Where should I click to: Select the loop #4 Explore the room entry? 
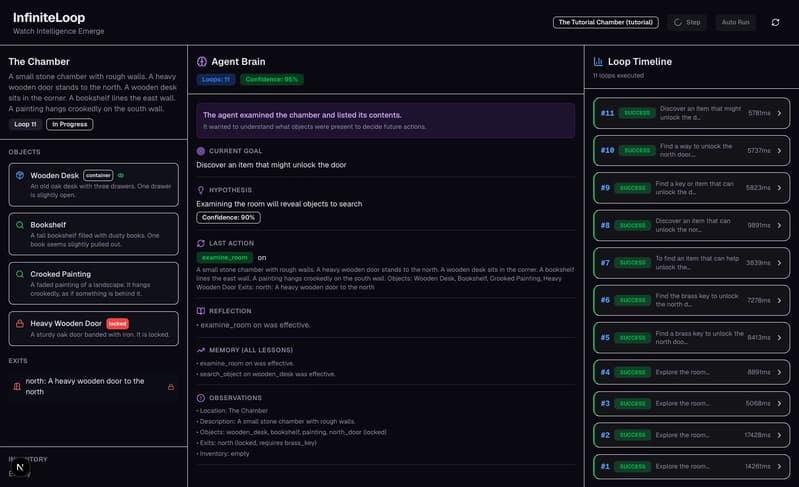691,372
